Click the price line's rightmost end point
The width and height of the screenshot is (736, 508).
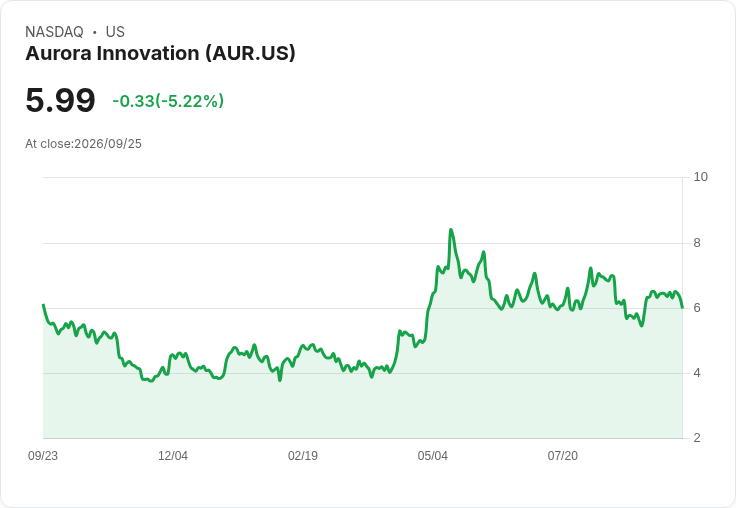(x=682, y=308)
